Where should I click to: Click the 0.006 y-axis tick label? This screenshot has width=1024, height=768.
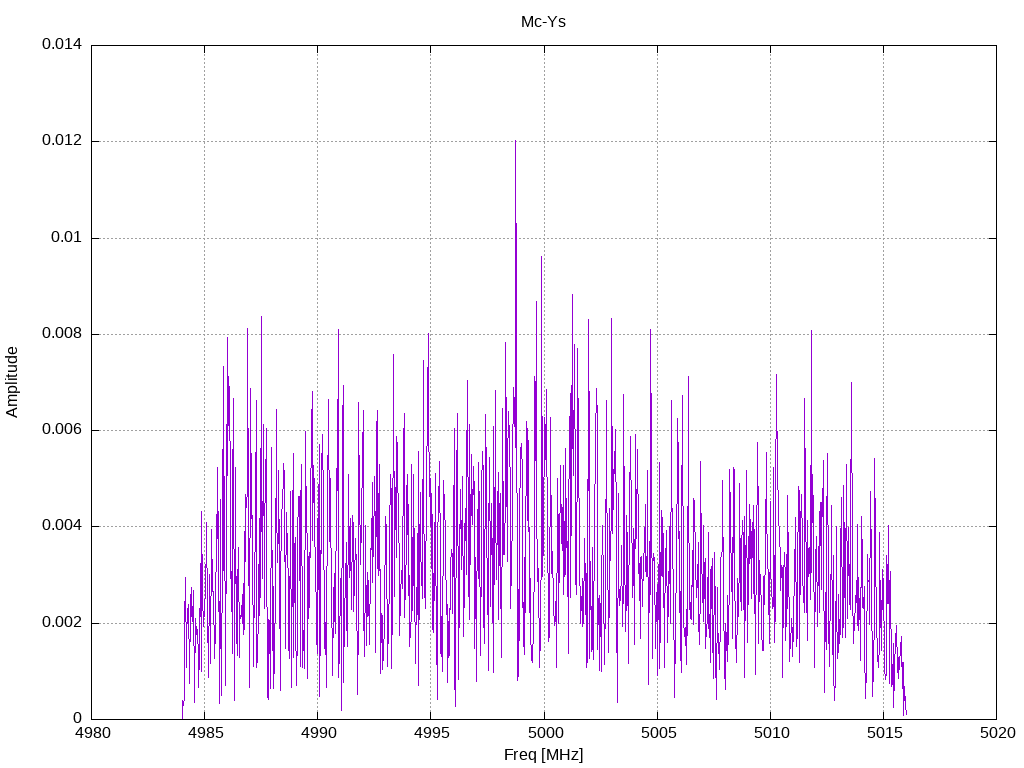pos(62,430)
